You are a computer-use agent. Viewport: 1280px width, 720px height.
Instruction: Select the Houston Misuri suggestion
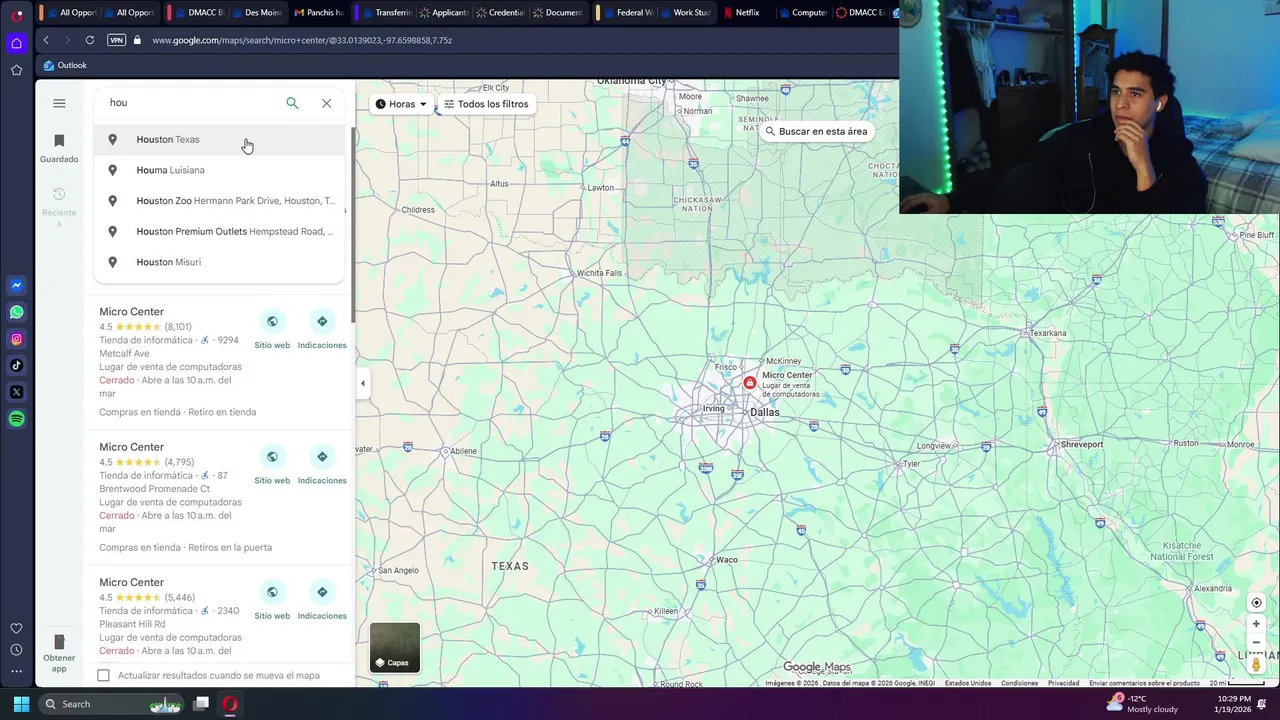coord(219,262)
